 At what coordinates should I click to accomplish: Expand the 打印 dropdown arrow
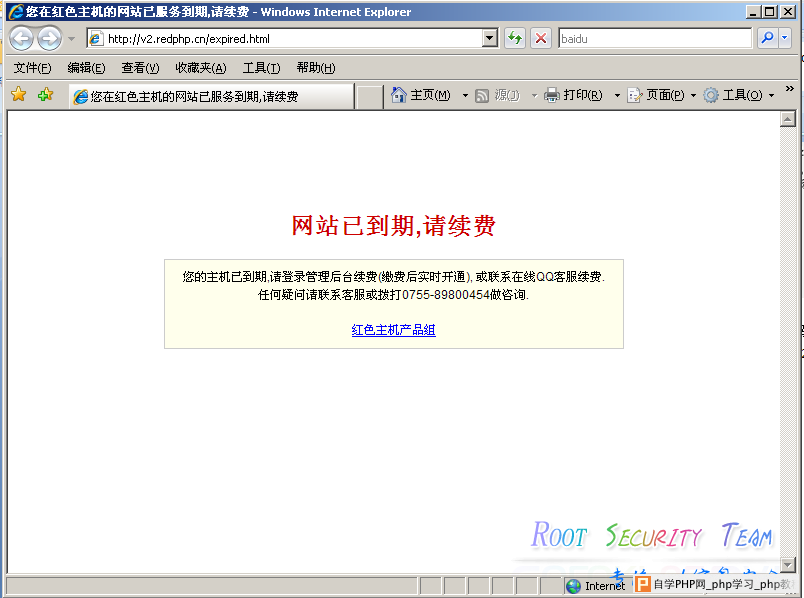pyautogui.click(x=617, y=95)
